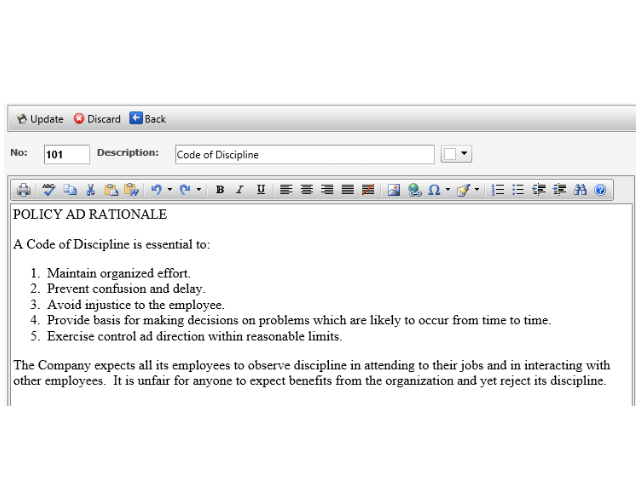Click the white color swatch beside Description
Screen dimensions: 640x480
click(x=450, y=154)
